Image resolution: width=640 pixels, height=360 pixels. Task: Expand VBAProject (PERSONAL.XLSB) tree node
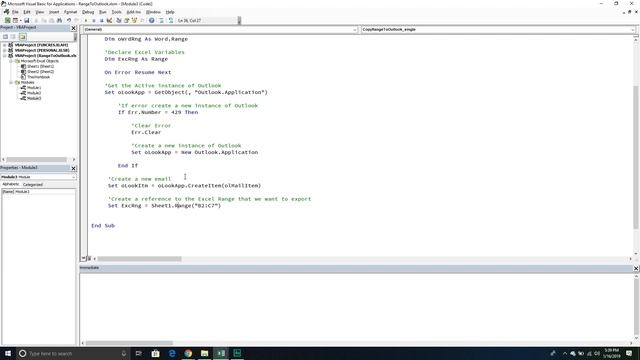4,50
